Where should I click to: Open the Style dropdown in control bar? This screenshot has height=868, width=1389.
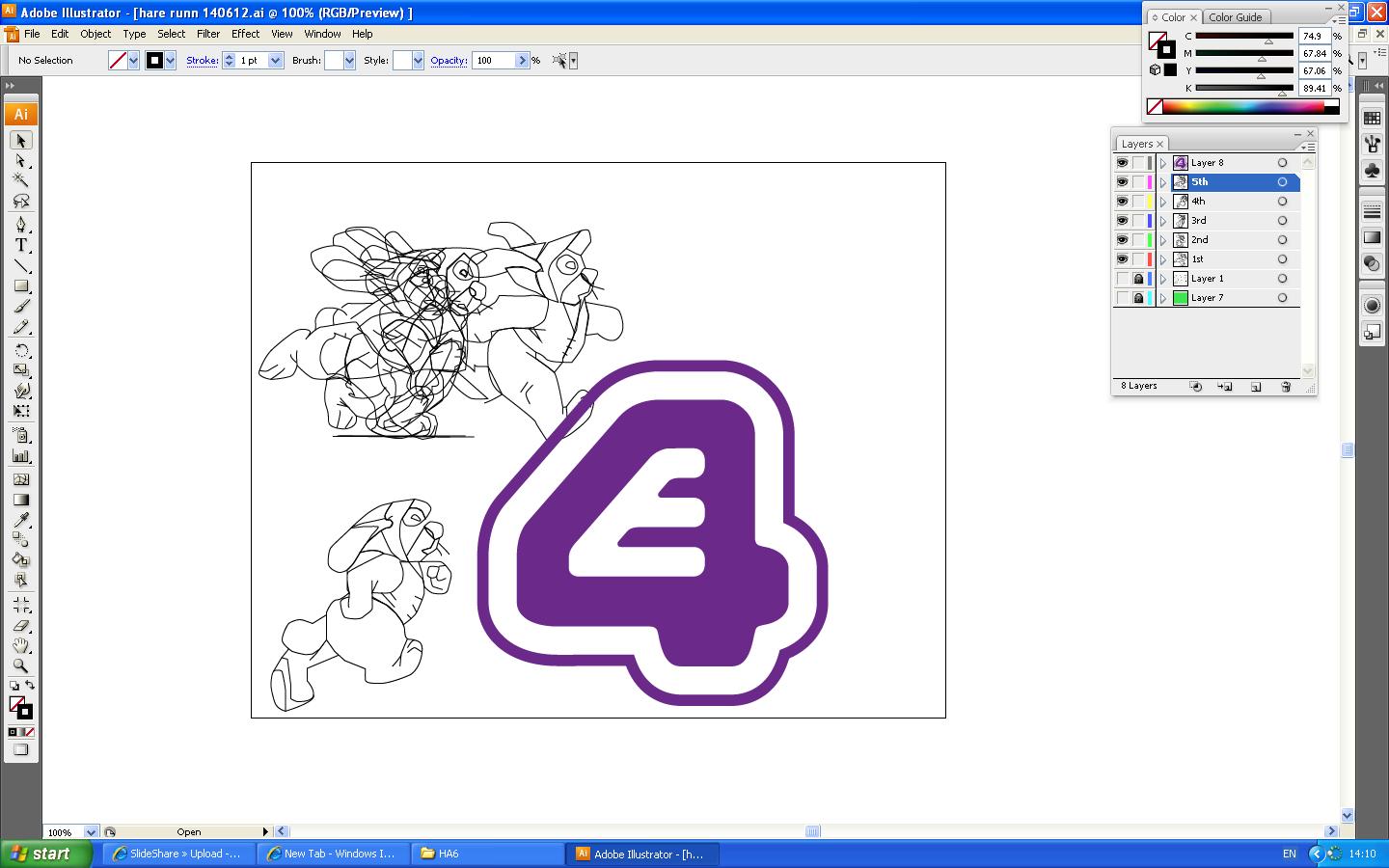click(x=418, y=61)
